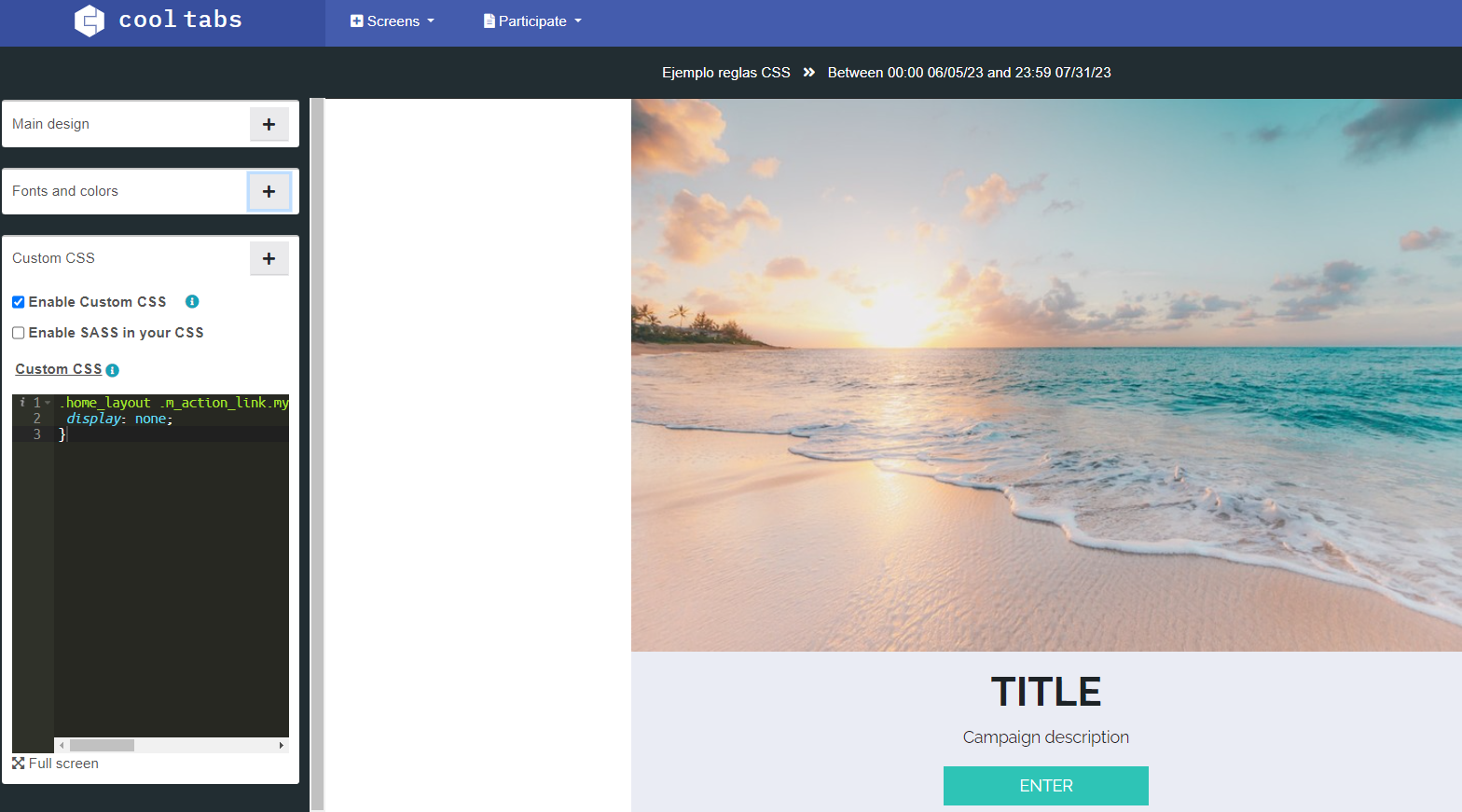Expand the Main design section plus icon
The image size is (1462, 812).
(x=269, y=124)
